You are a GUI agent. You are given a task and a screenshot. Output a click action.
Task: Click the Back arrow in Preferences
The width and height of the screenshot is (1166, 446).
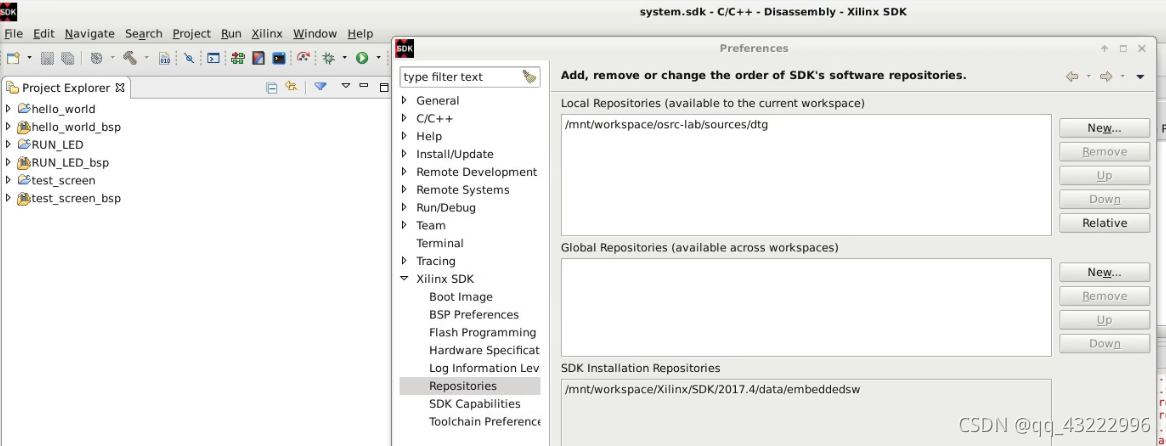coord(1072,76)
